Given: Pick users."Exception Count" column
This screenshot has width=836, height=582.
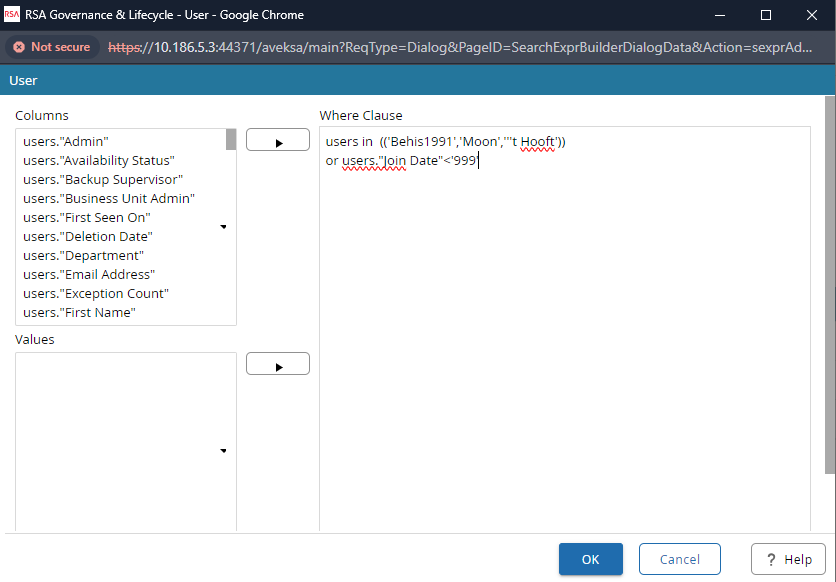Looking at the screenshot, I should [x=96, y=294].
